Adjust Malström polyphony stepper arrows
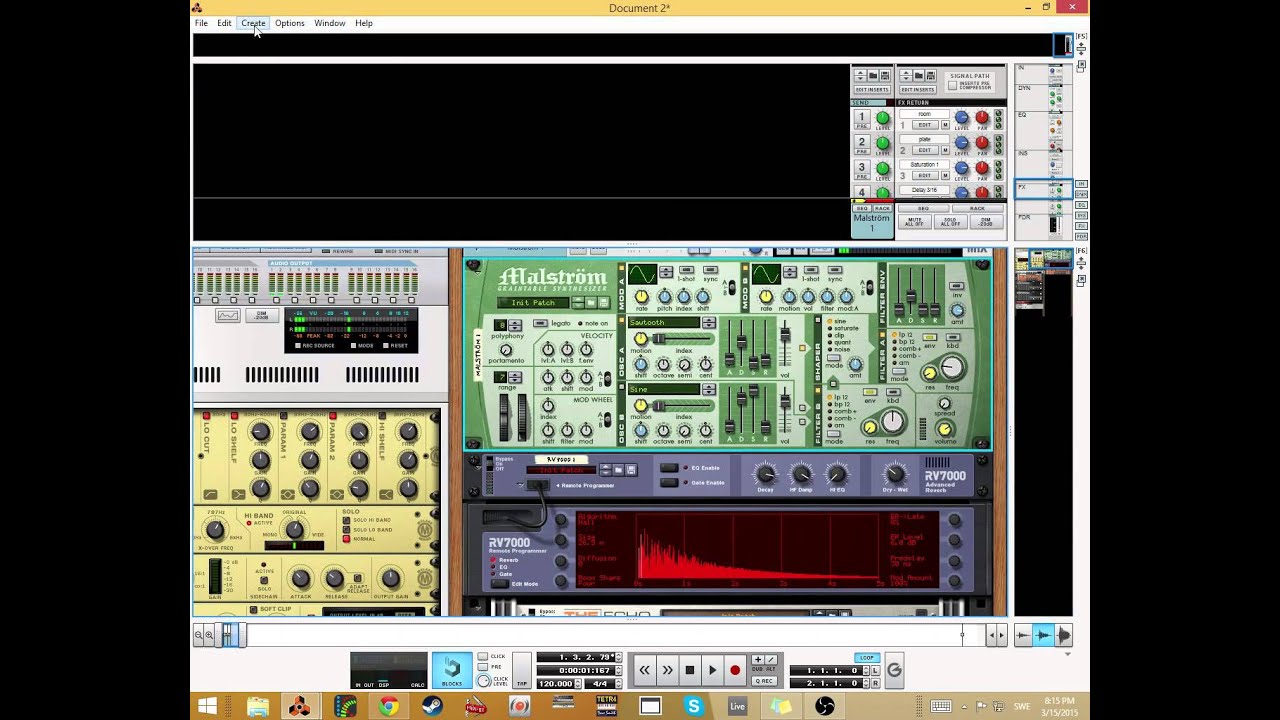Viewport: 1280px width, 720px height. click(514, 325)
